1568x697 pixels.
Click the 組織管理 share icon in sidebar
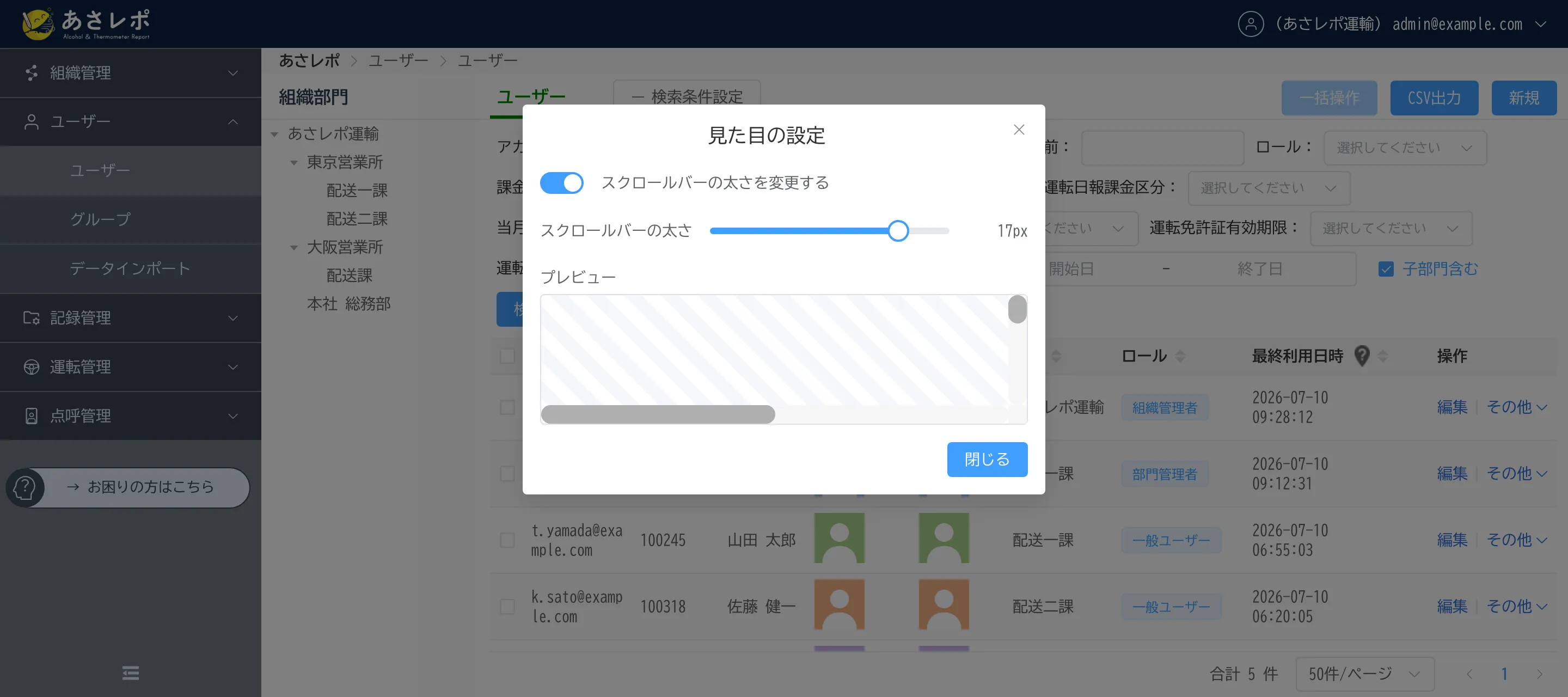31,73
